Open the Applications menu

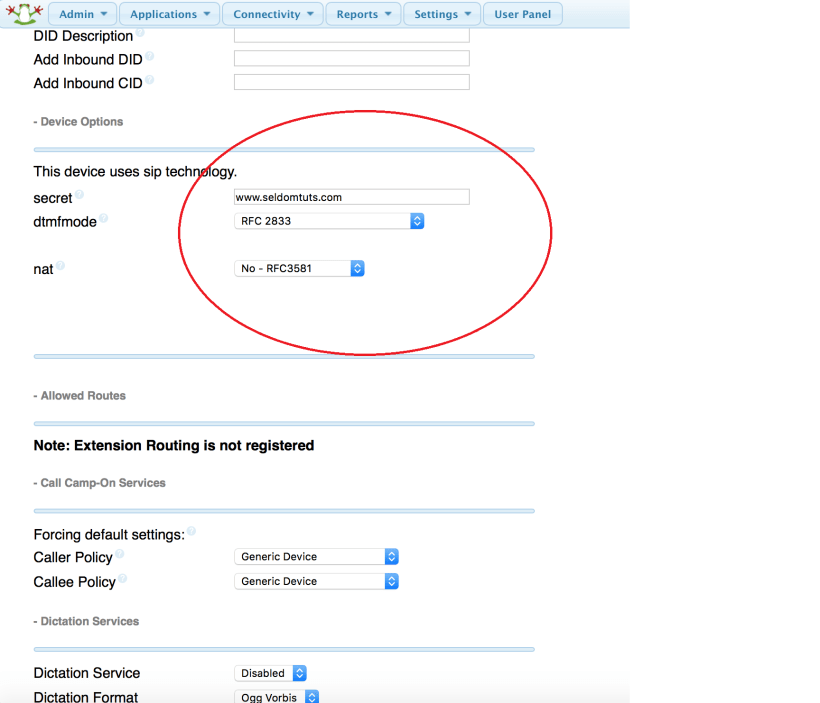(x=169, y=14)
